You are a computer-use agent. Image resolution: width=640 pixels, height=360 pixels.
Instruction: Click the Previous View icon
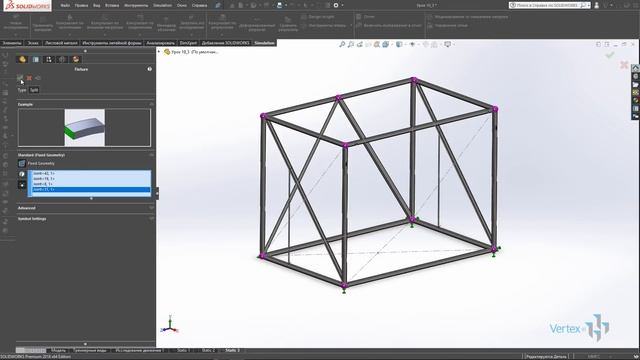point(360,44)
